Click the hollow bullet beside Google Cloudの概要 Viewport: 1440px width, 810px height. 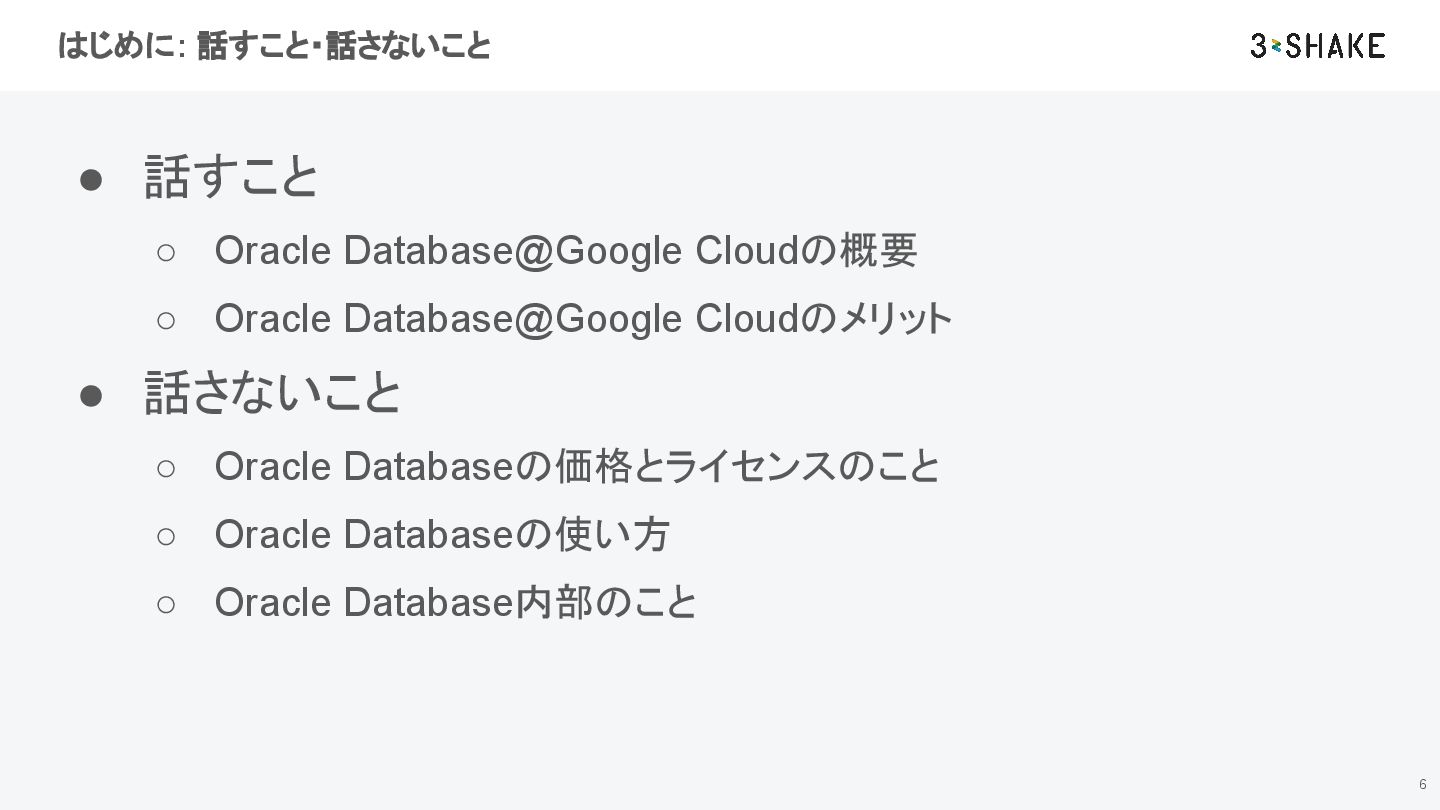[x=166, y=252]
